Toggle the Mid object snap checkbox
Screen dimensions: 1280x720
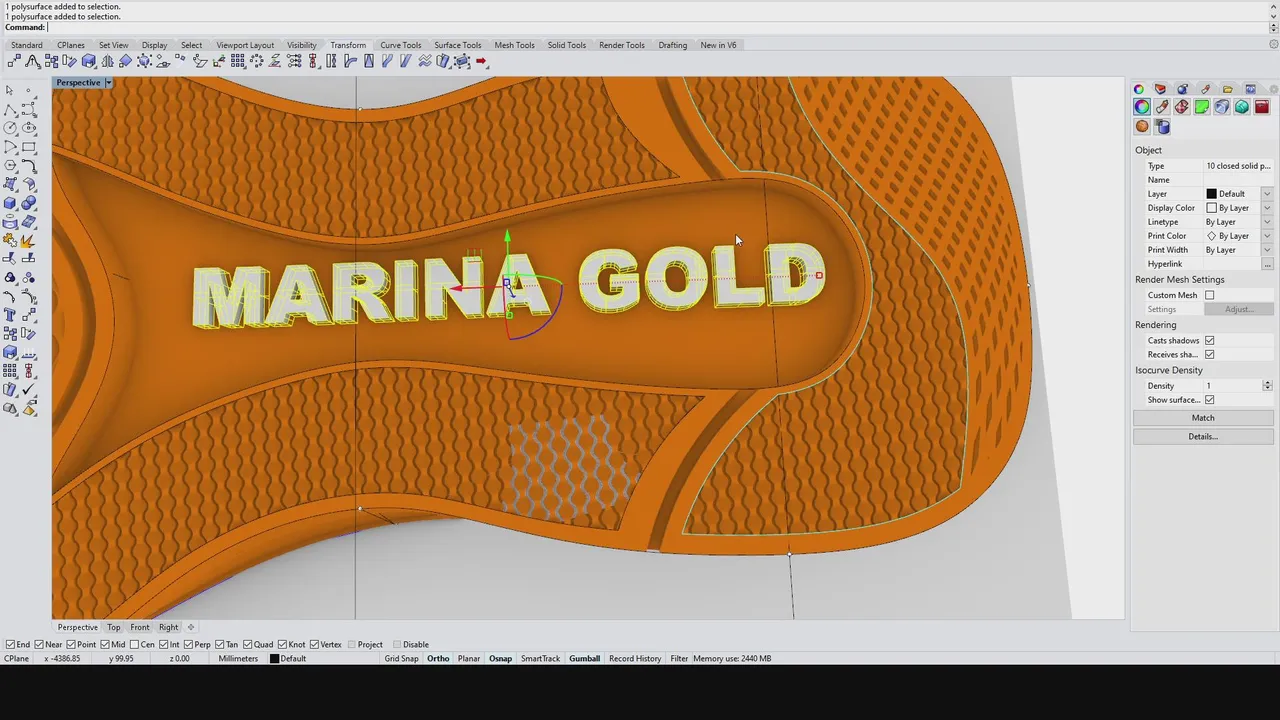[106, 644]
